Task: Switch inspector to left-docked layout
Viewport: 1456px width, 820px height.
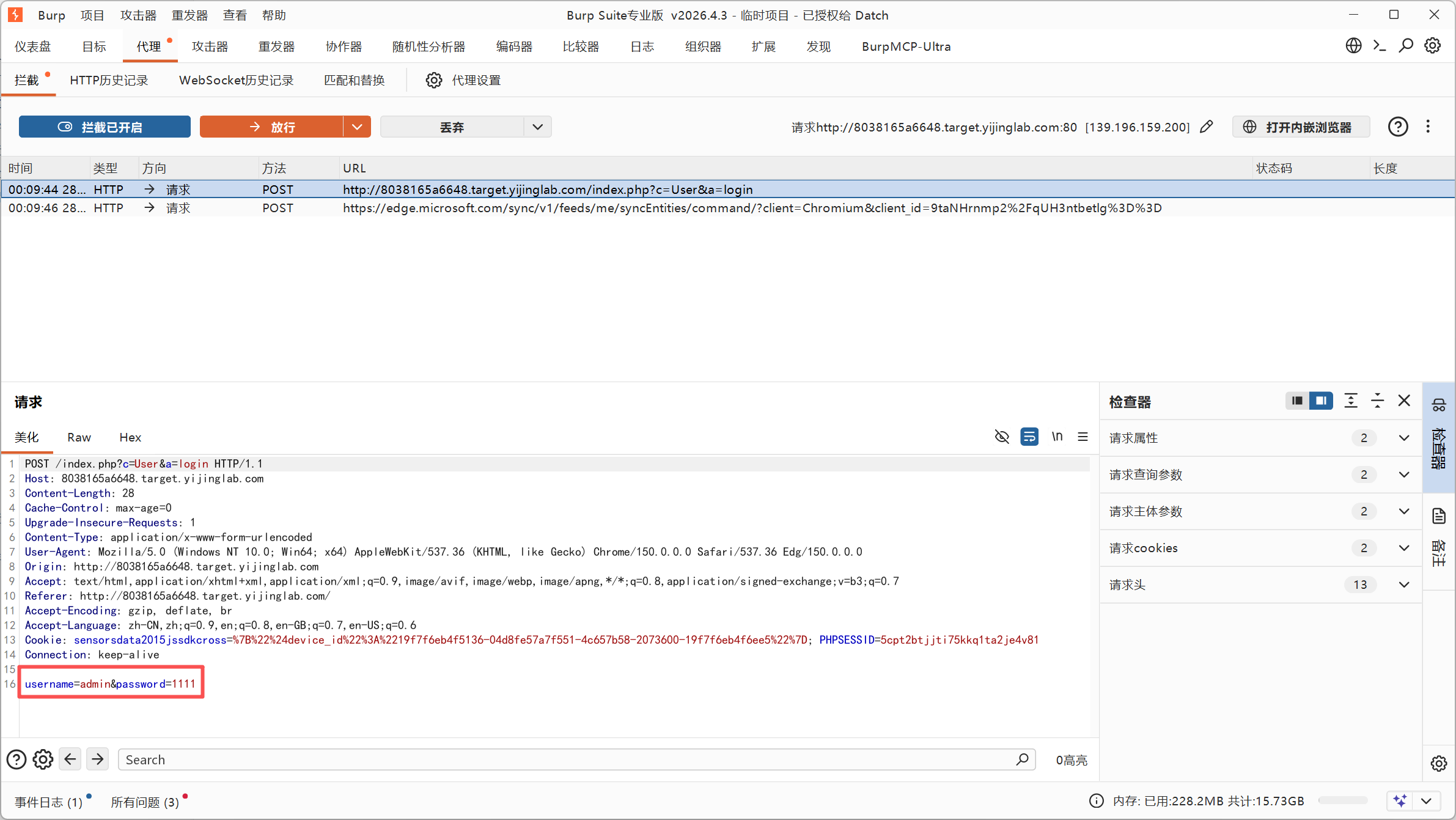Action: pos(1297,401)
